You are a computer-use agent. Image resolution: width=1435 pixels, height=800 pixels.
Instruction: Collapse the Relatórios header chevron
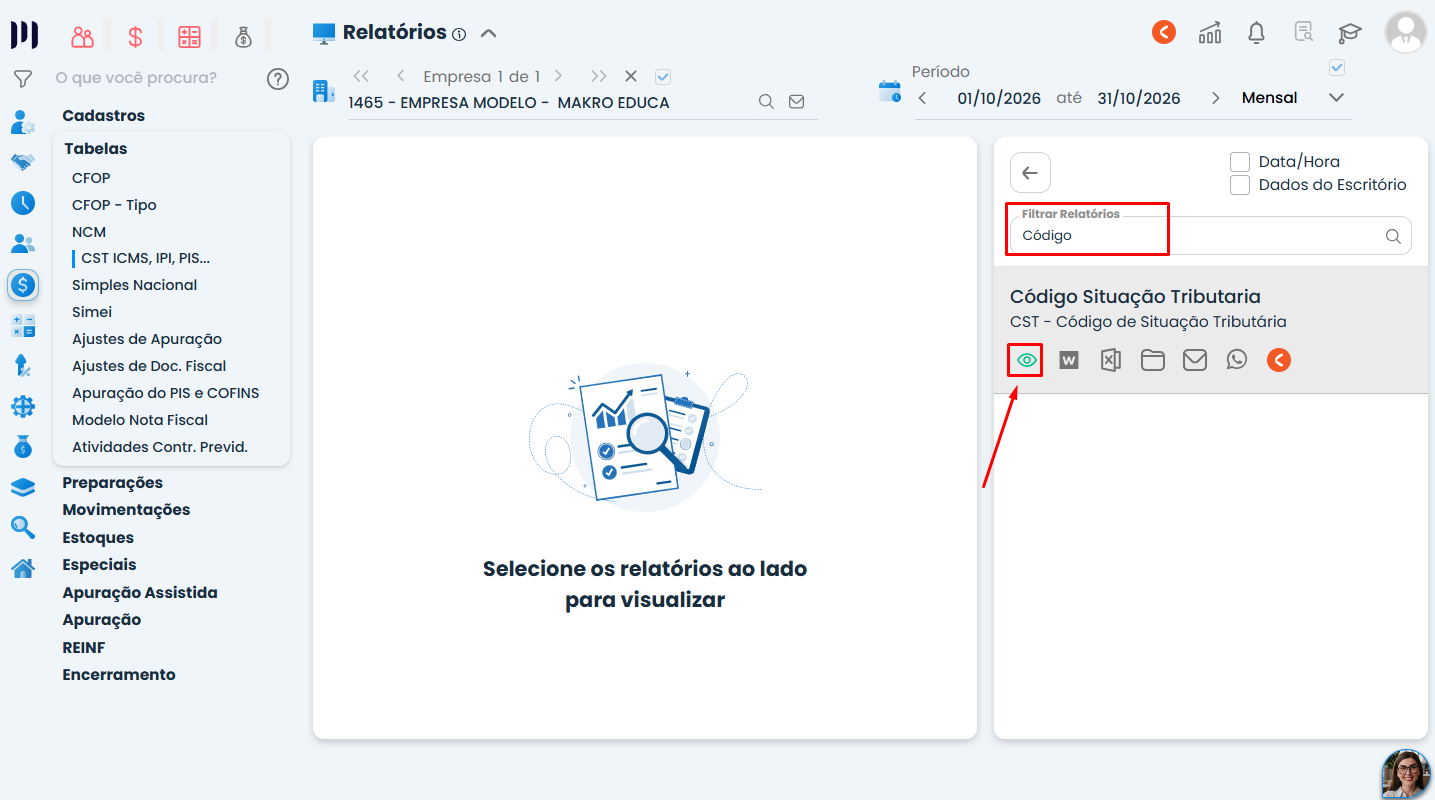pos(488,33)
